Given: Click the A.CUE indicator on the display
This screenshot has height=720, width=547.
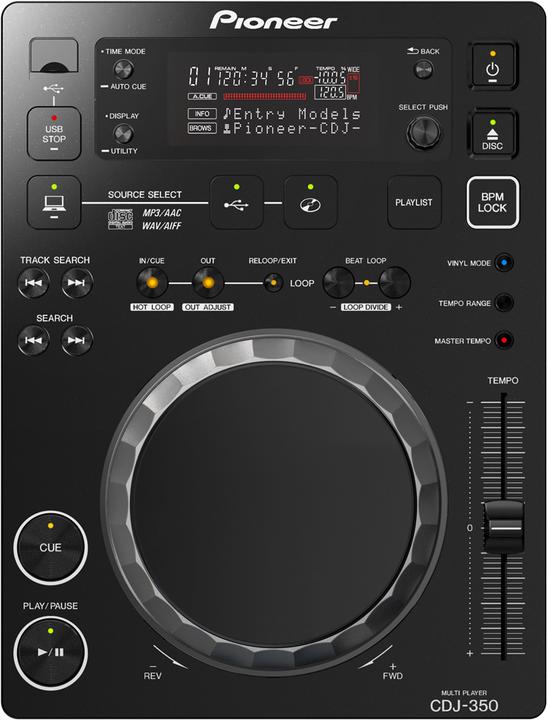Looking at the screenshot, I should 202,96.
